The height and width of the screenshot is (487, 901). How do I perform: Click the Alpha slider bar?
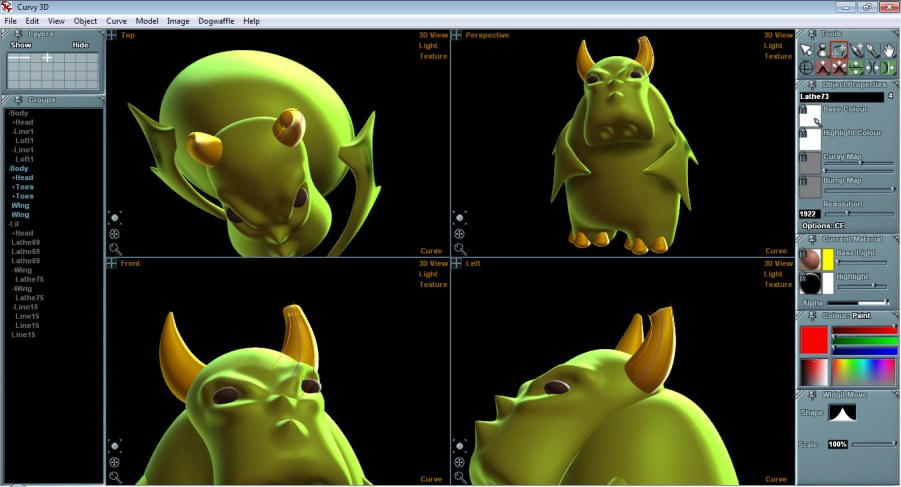click(858, 303)
